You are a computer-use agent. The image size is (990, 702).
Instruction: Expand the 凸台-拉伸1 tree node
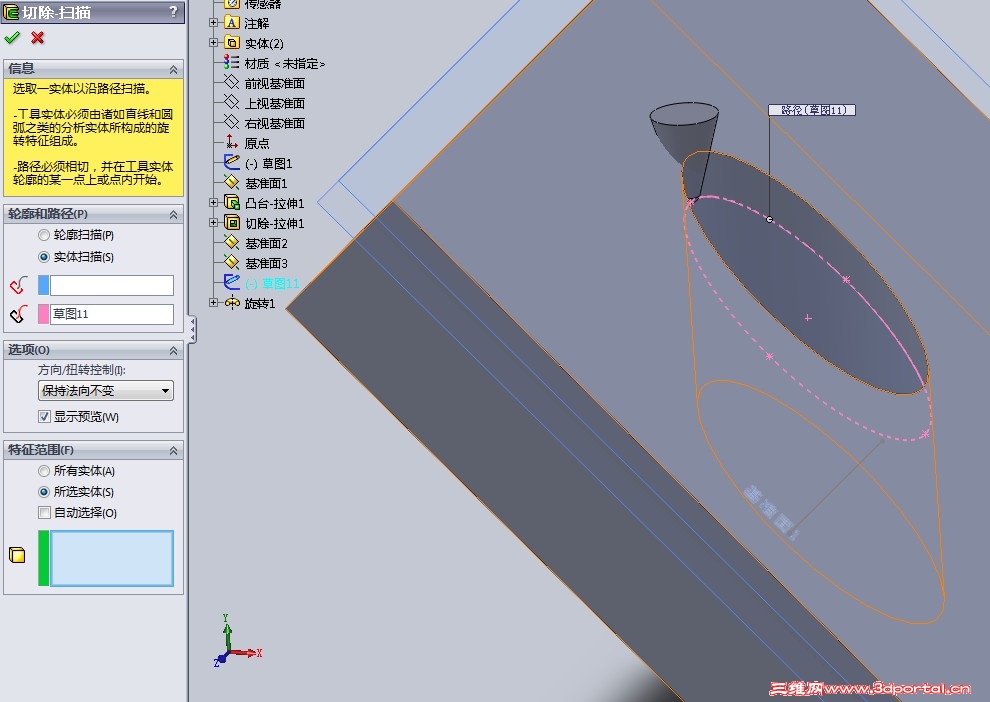click(x=213, y=203)
